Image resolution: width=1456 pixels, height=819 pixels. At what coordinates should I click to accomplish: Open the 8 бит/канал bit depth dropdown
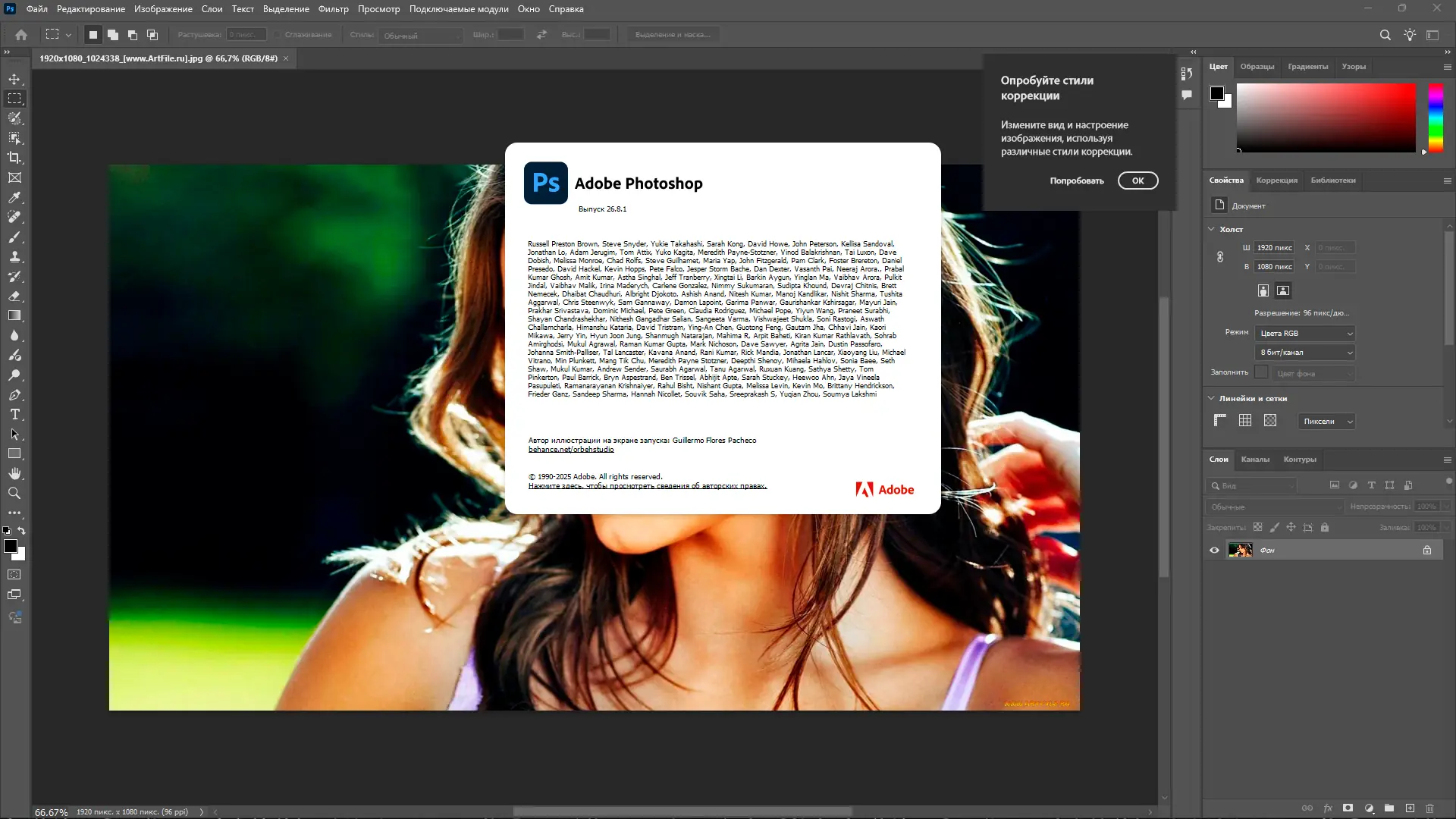point(1304,353)
